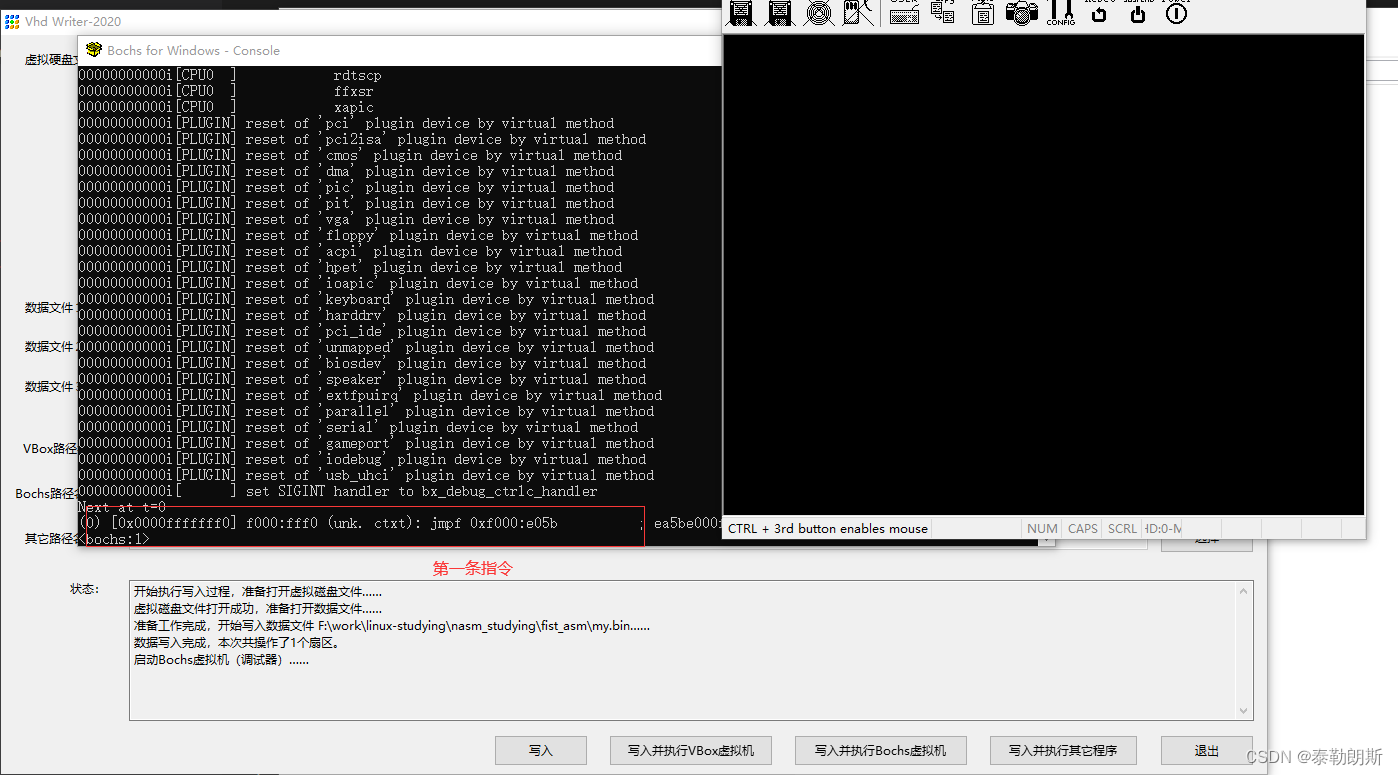Click the Copy icon in Bochs toolbar
Screen dimensions: 1398x775
[x=943, y=12]
